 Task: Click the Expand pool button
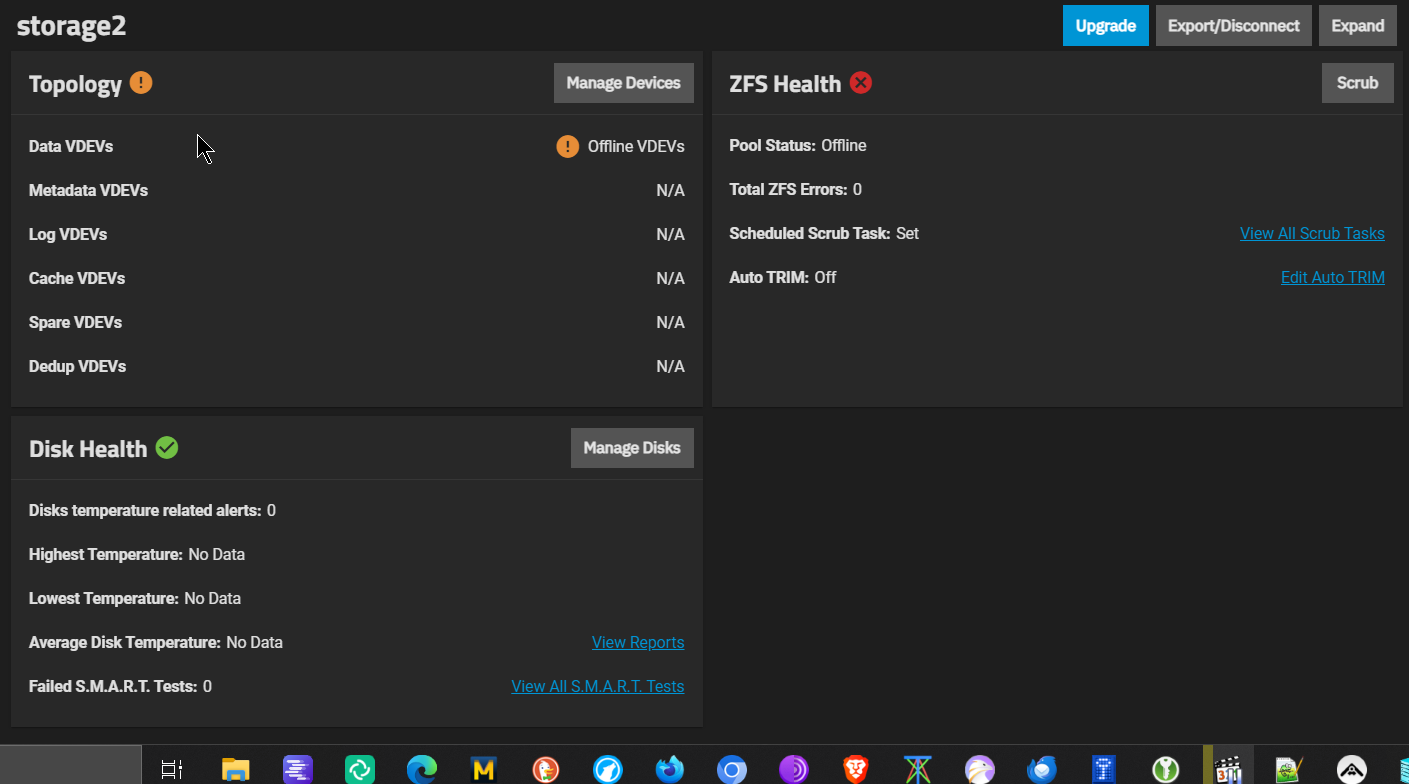[1357, 26]
